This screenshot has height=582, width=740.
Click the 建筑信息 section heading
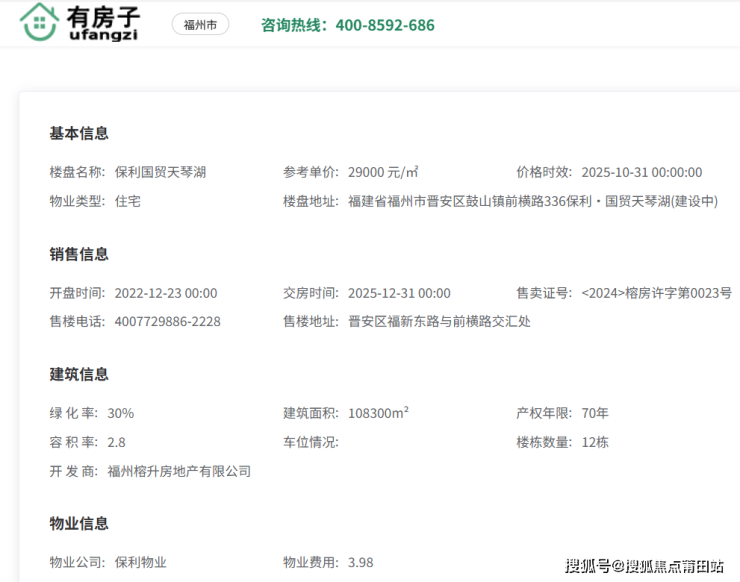[79, 374]
